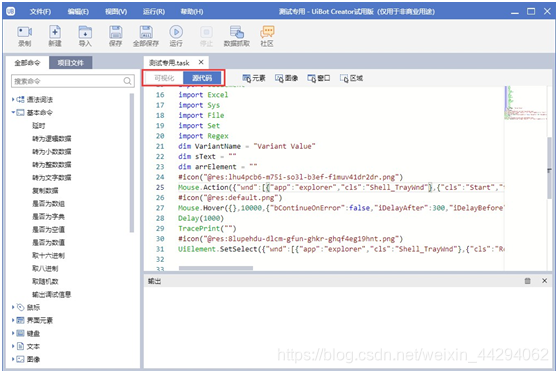Open the 帮助(H) menu
558x373 pixels.
pyautogui.click(x=192, y=12)
